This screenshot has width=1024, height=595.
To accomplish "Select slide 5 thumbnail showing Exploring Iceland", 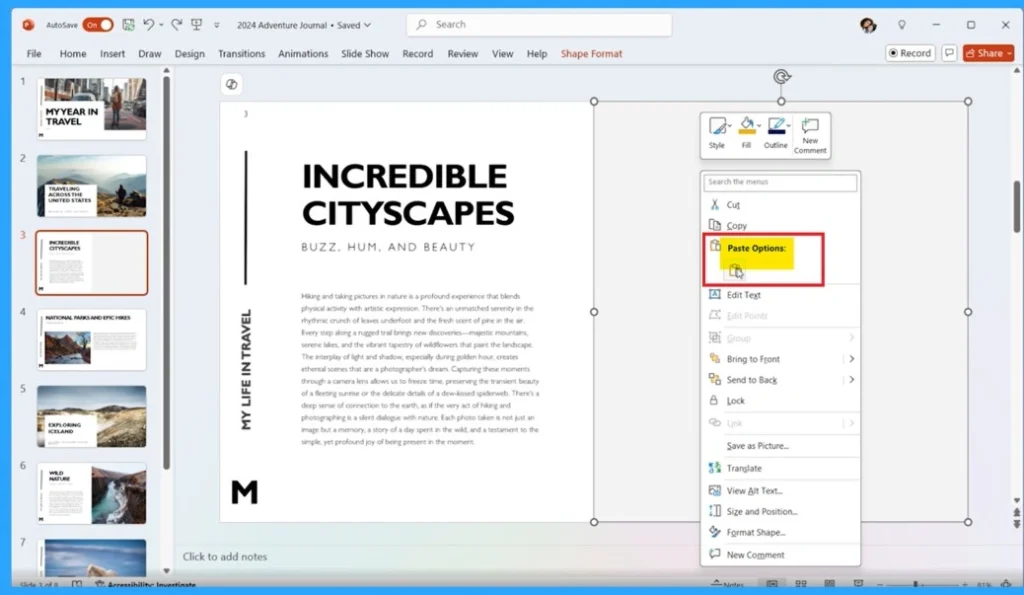I will (x=91, y=416).
